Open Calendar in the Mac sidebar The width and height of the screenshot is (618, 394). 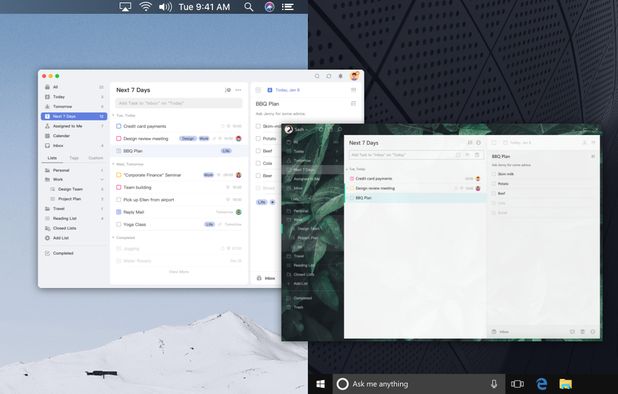(x=74, y=136)
